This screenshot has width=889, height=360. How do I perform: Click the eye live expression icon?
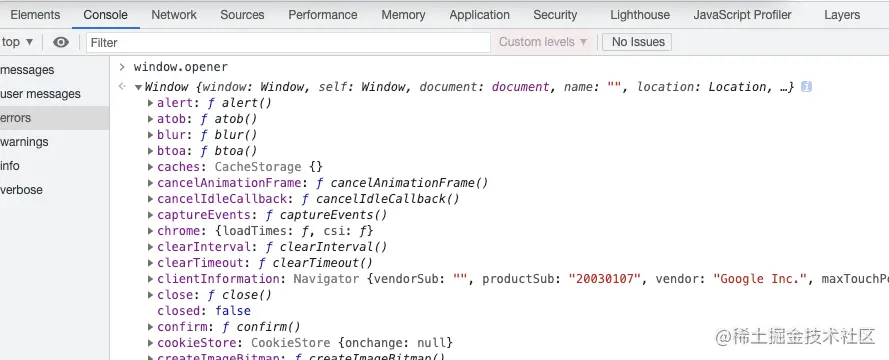(x=61, y=42)
